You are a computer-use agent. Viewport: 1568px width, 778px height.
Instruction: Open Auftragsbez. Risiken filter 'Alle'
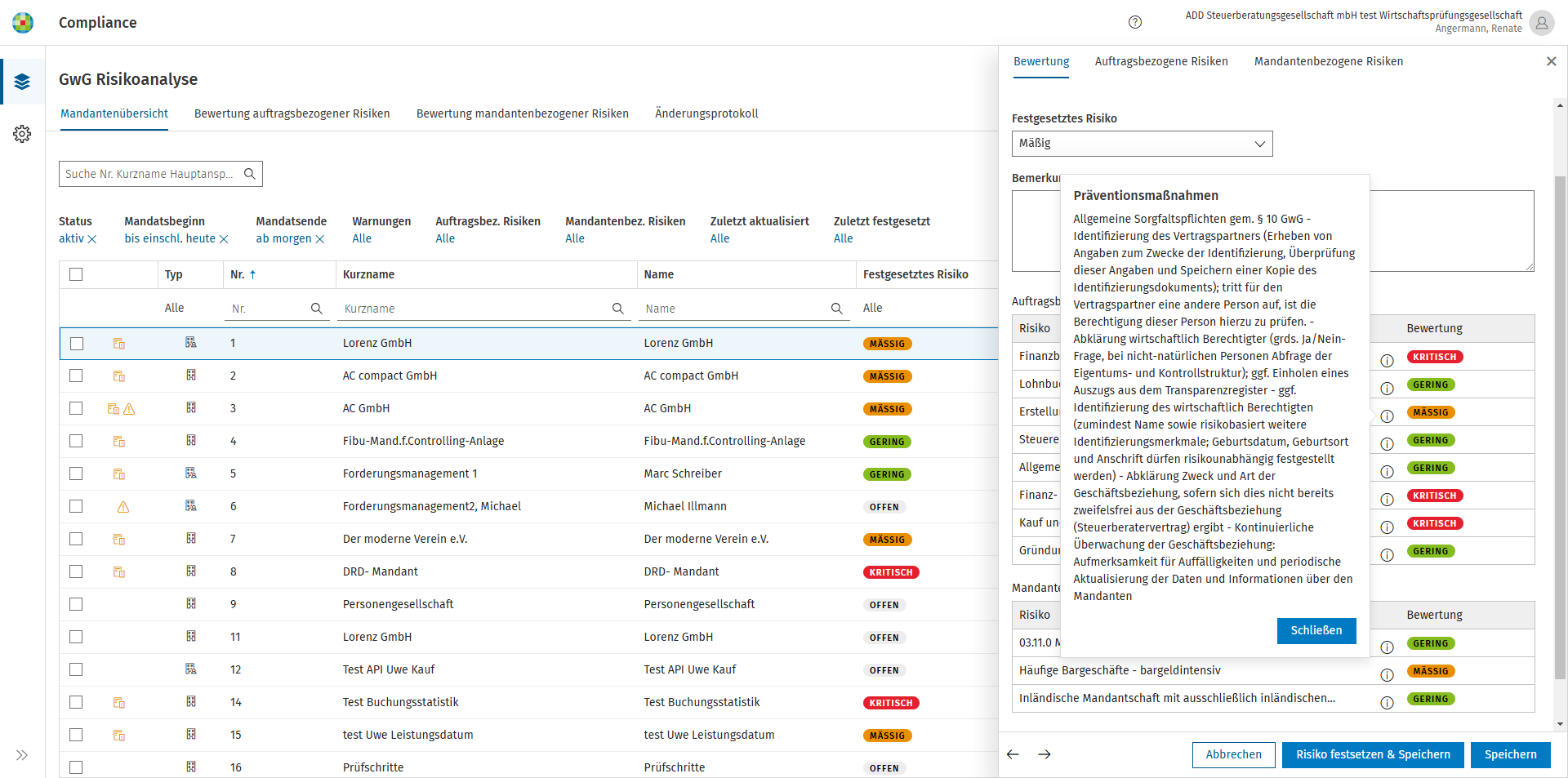[x=445, y=238]
